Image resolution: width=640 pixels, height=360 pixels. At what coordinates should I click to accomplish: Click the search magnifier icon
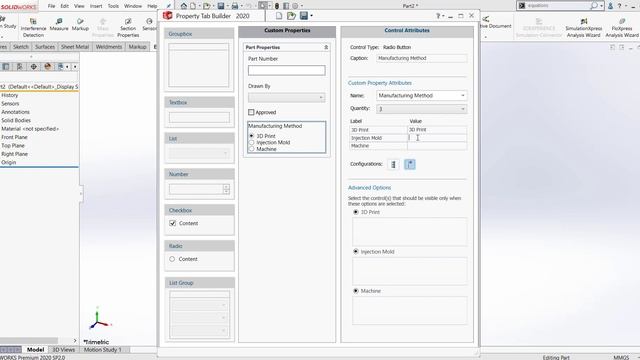[x=594, y=6]
